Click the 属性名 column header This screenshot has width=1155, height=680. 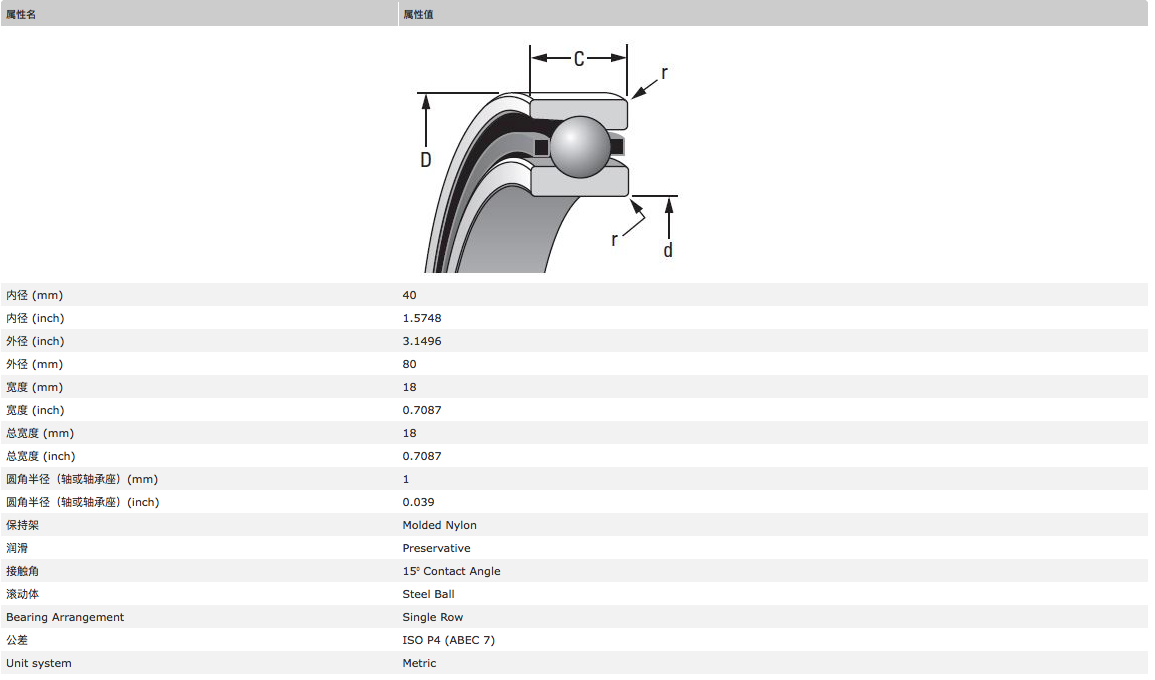point(21,14)
